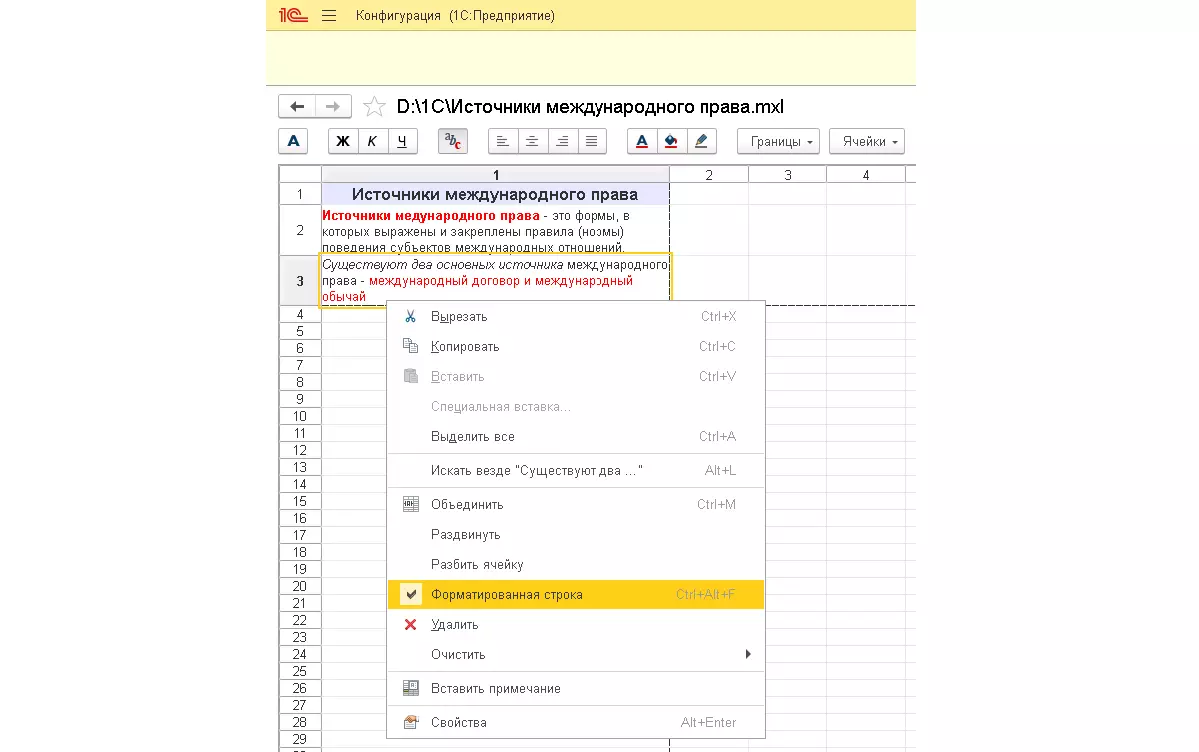Select all cells via the top-left corner box
The image size is (1199, 752).
point(300,174)
